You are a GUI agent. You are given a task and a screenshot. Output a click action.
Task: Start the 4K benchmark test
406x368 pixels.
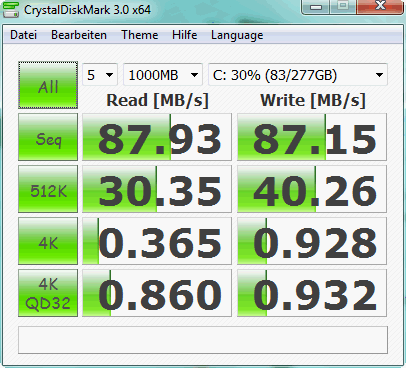[x=48, y=241]
